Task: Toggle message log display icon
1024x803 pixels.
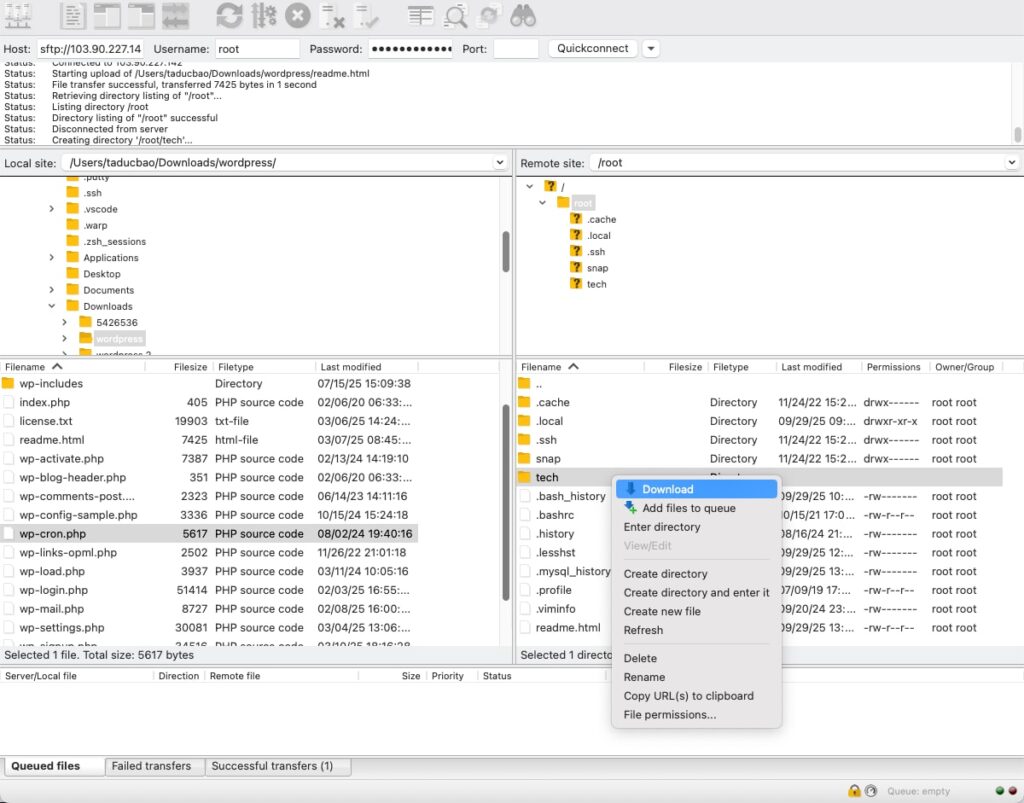Action: click(x=73, y=15)
